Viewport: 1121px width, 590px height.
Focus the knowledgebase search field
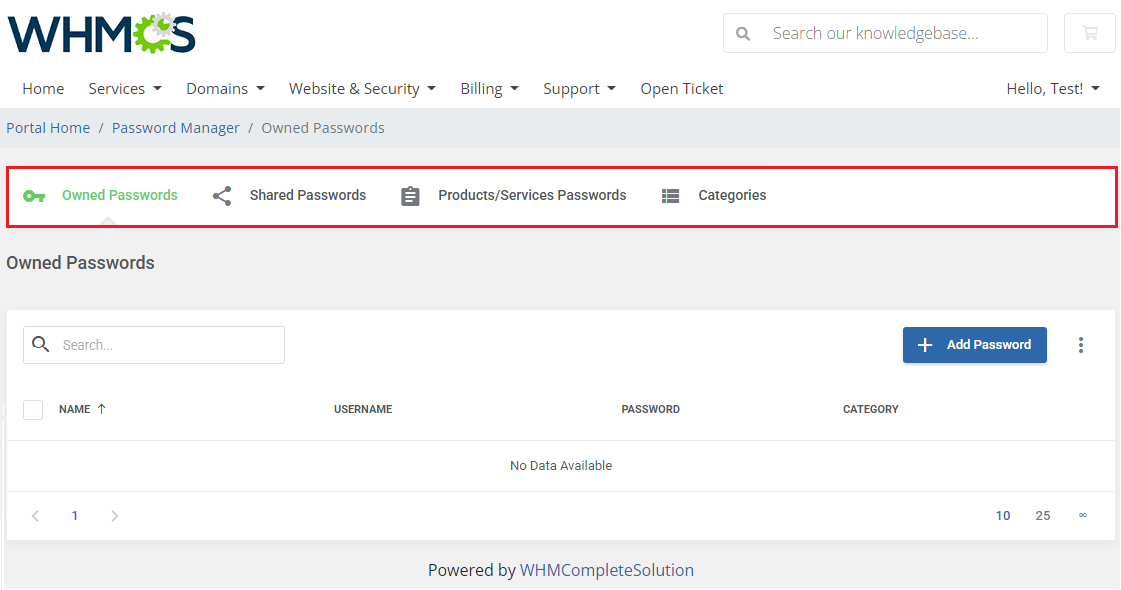[x=885, y=33]
